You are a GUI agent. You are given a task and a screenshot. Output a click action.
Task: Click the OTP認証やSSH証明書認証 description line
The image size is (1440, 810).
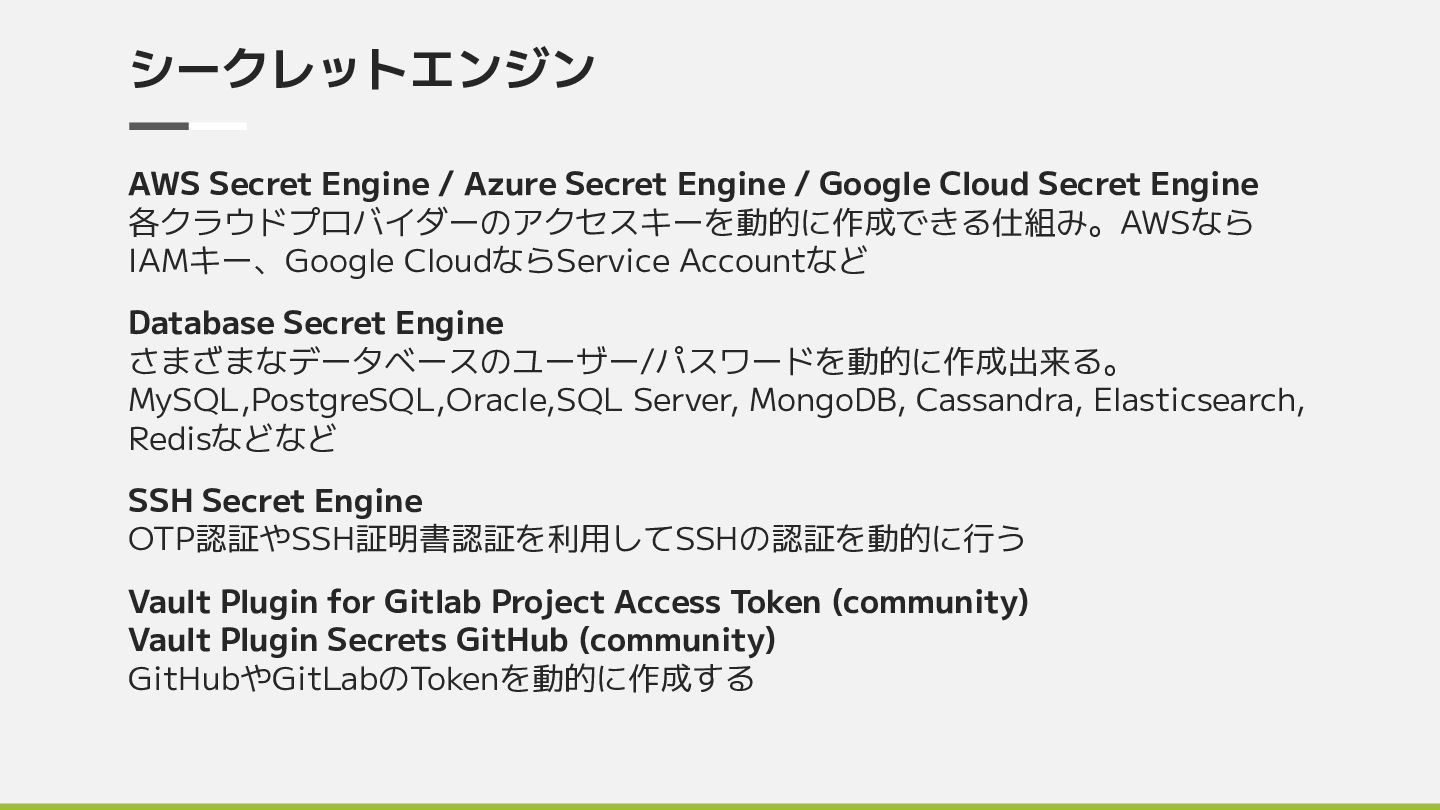click(576, 539)
